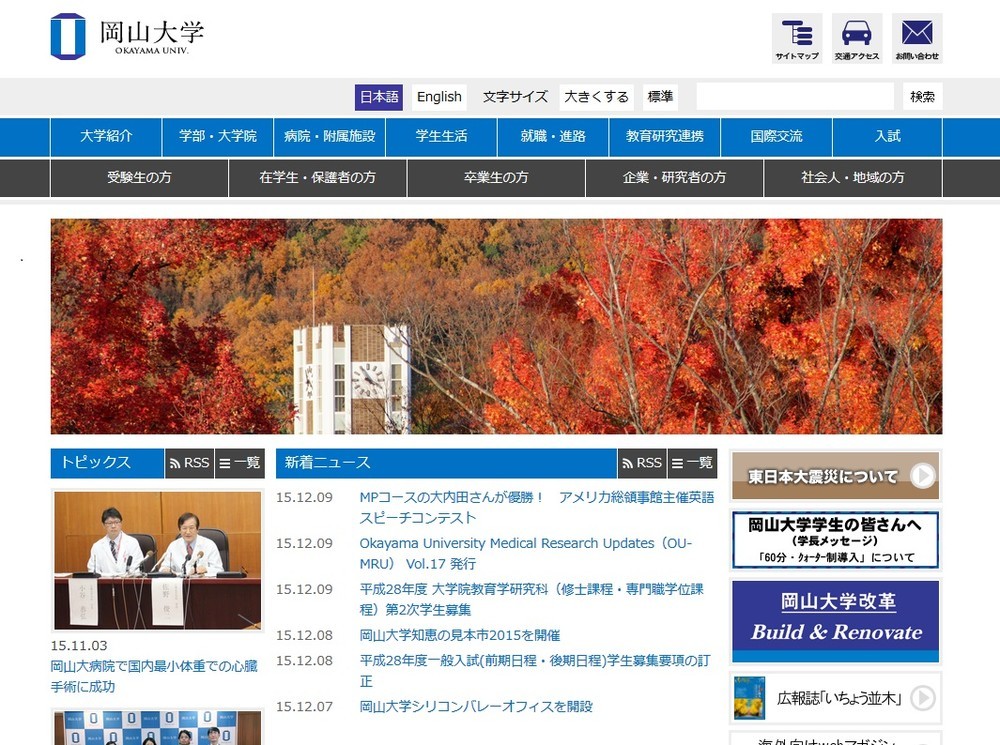
Task: Open the press conference photo thumbnail
Action: pyautogui.click(x=157, y=561)
